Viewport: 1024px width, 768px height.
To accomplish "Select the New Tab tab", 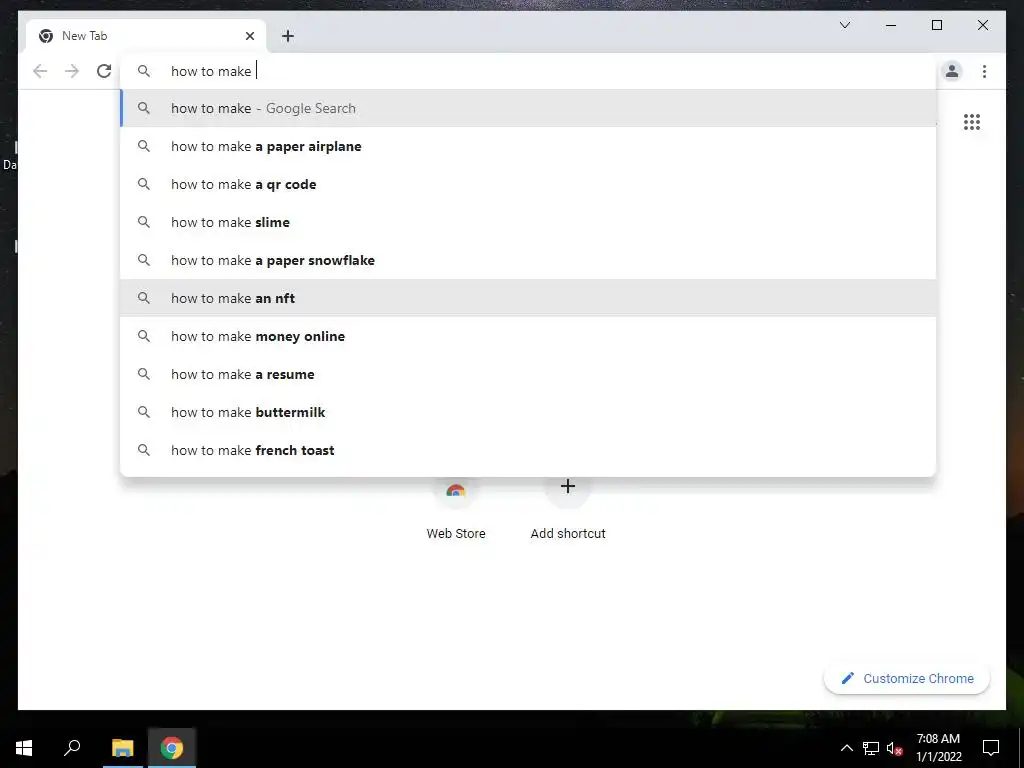I will [146, 36].
